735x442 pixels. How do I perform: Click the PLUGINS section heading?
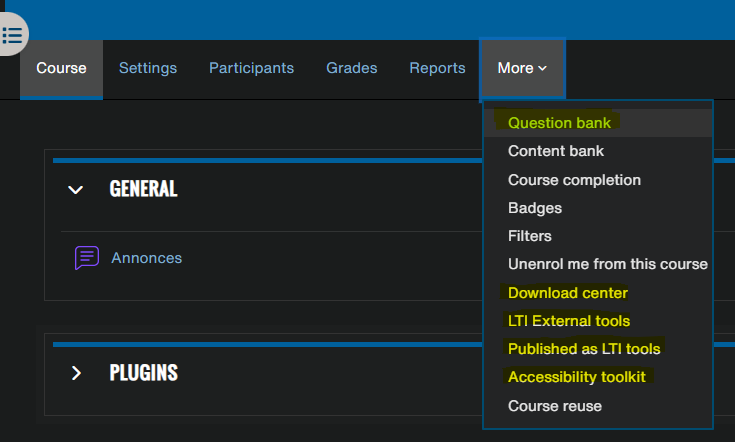[x=143, y=373]
